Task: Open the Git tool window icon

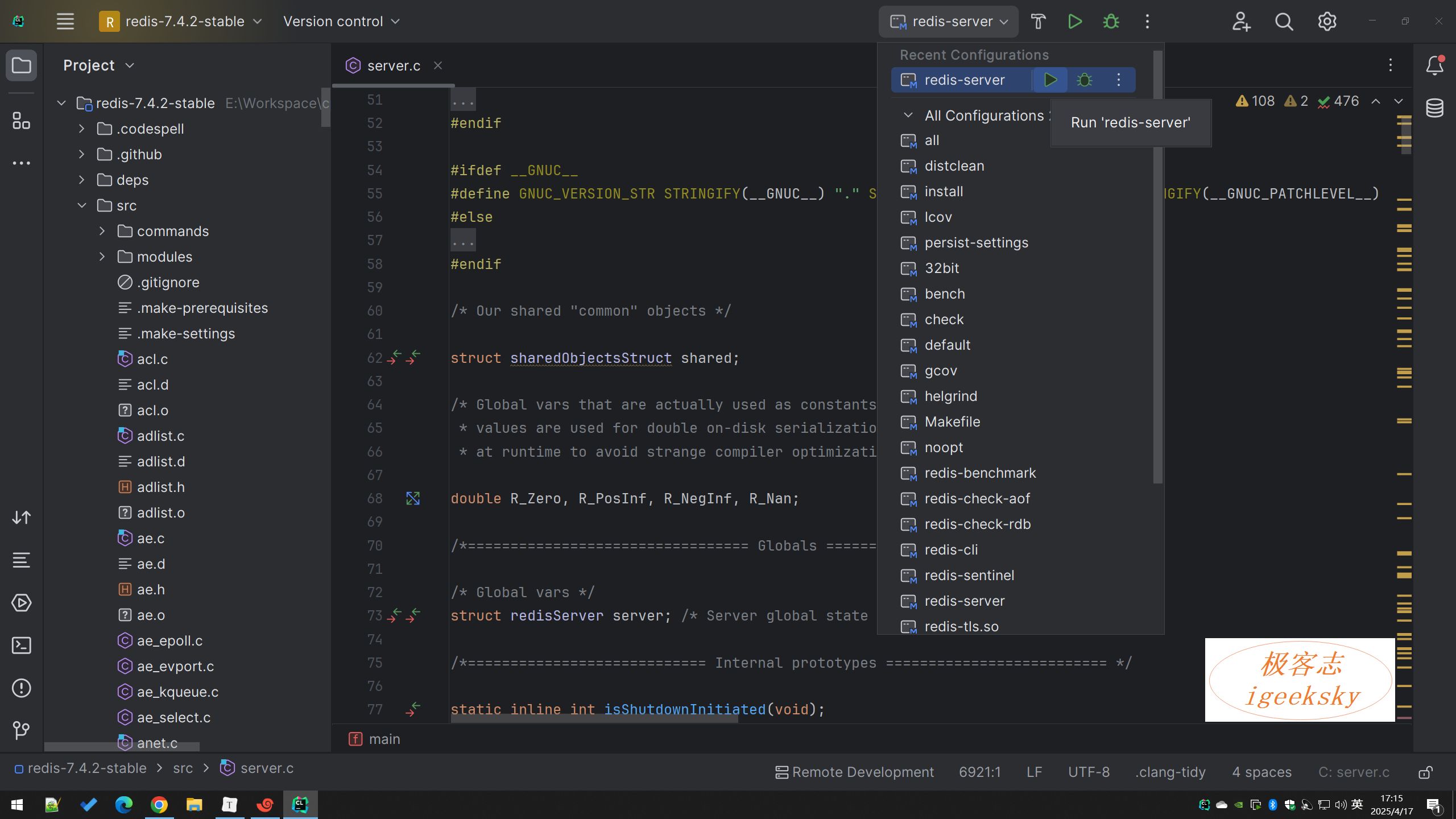Action: tap(21, 730)
